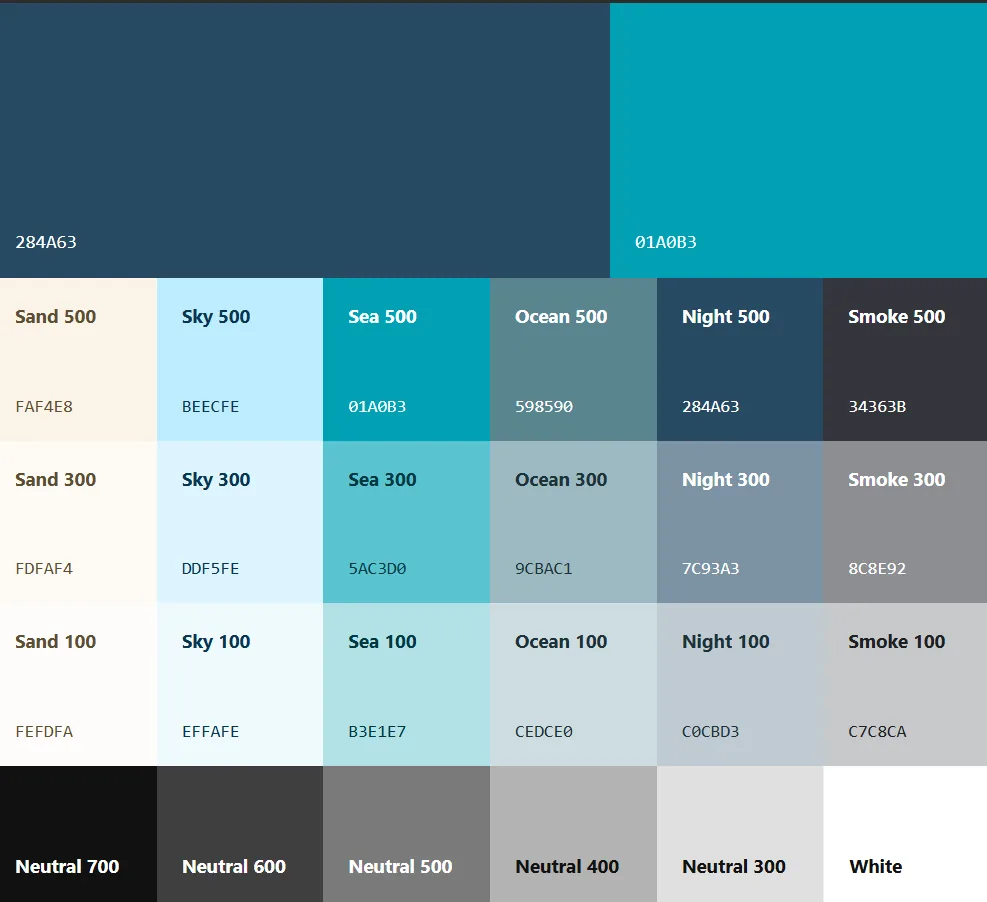This screenshot has height=902, width=987.
Task: Choose the Smoke 300 swatch
Action: [x=905, y=522]
